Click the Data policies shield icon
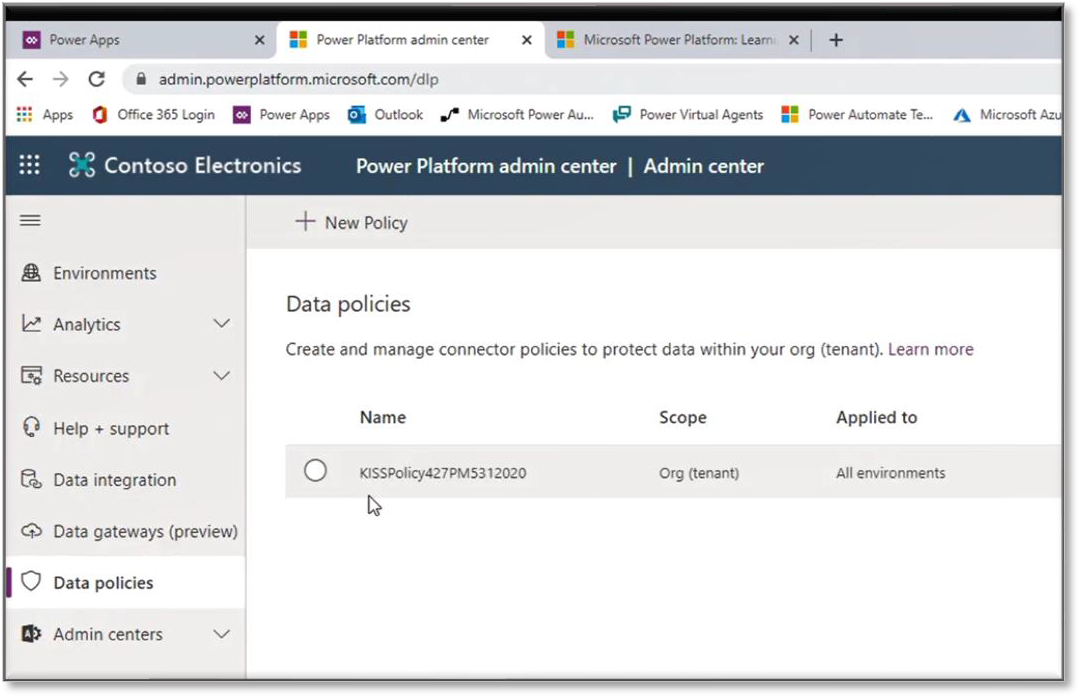 click(31, 582)
